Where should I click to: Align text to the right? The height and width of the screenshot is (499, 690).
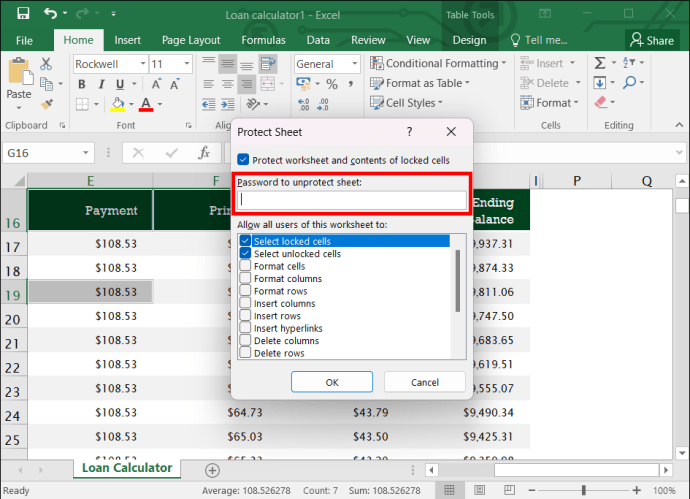(247, 84)
